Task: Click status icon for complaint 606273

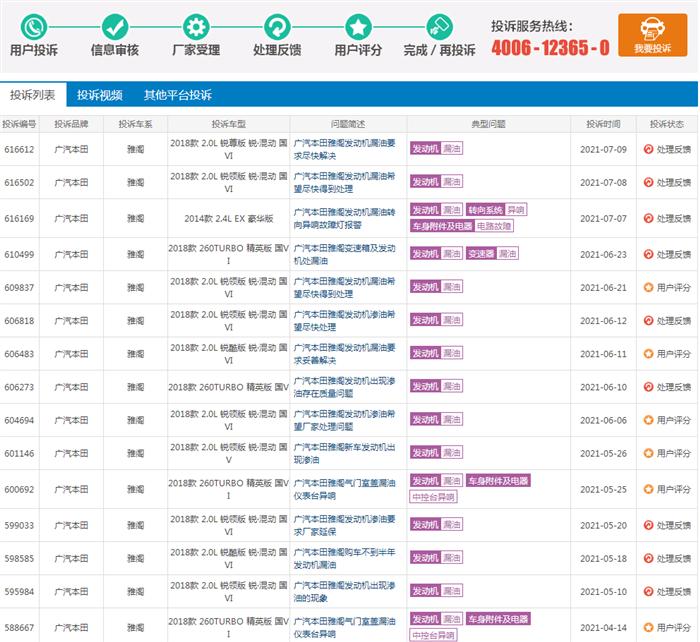Action: [649, 387]
